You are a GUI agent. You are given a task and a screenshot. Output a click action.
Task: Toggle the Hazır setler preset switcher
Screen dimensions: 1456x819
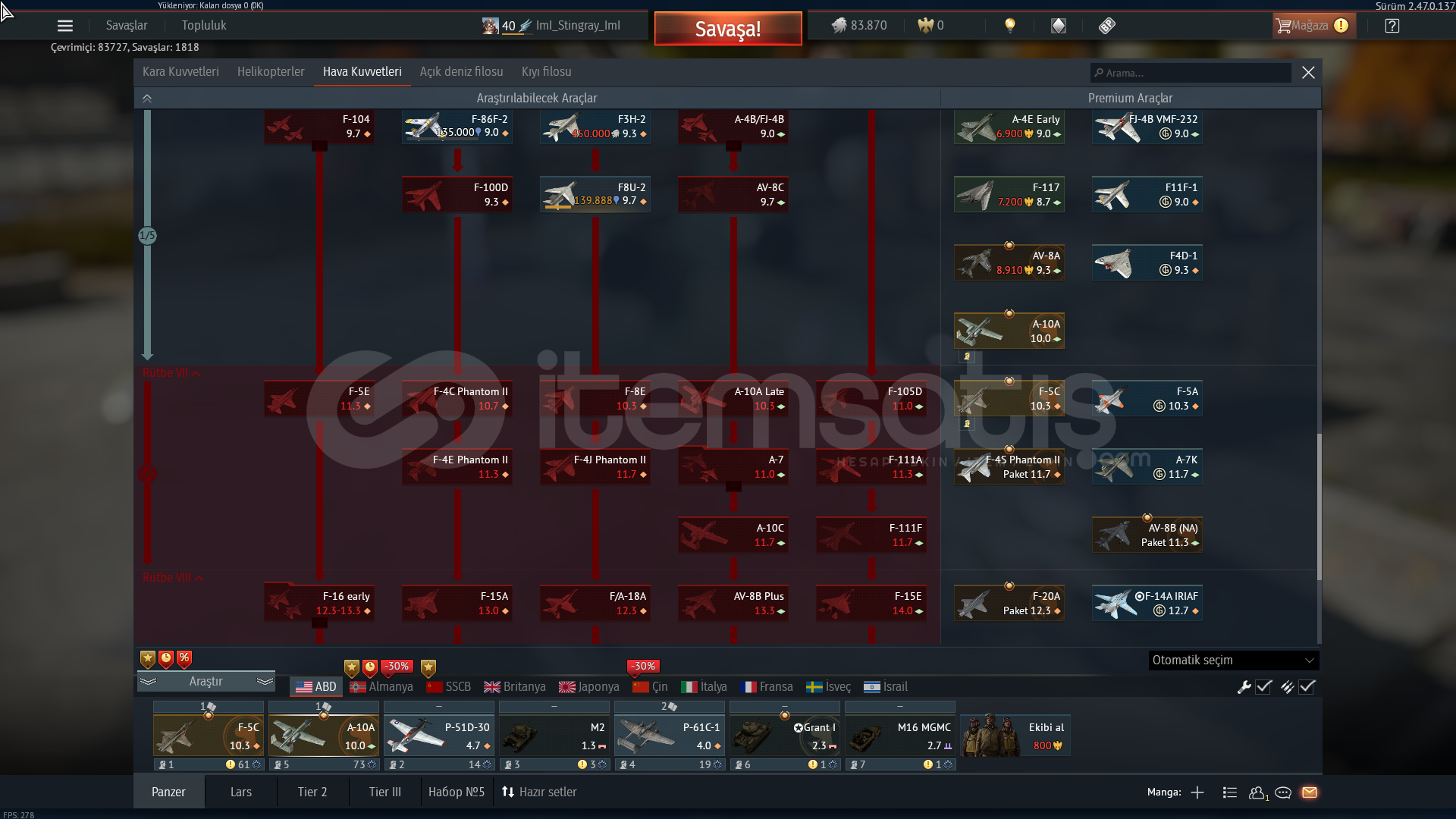tap(539, 792)
